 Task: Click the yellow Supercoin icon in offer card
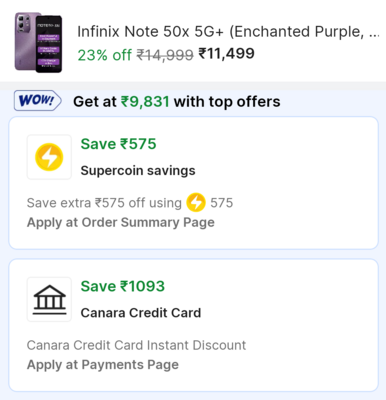49,157
